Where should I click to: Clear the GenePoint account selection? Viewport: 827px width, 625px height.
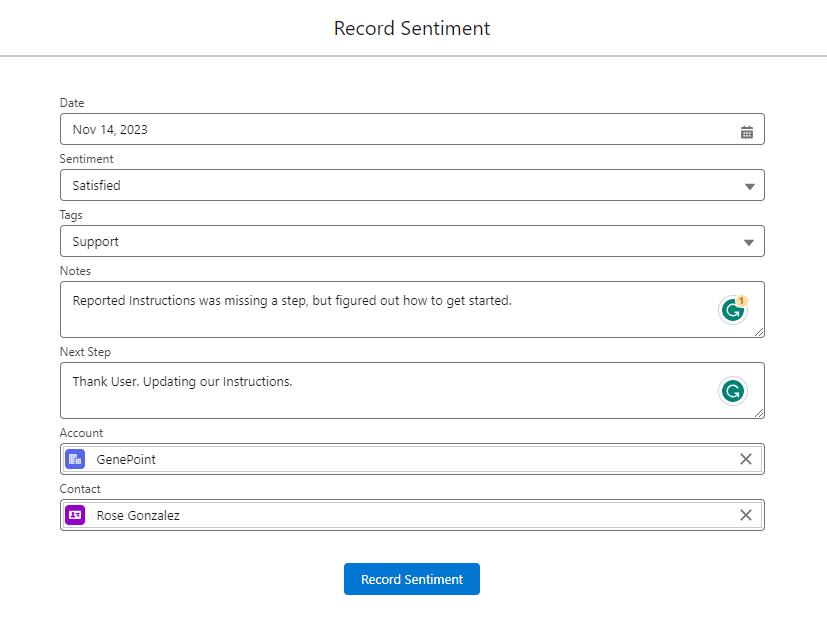745,459
